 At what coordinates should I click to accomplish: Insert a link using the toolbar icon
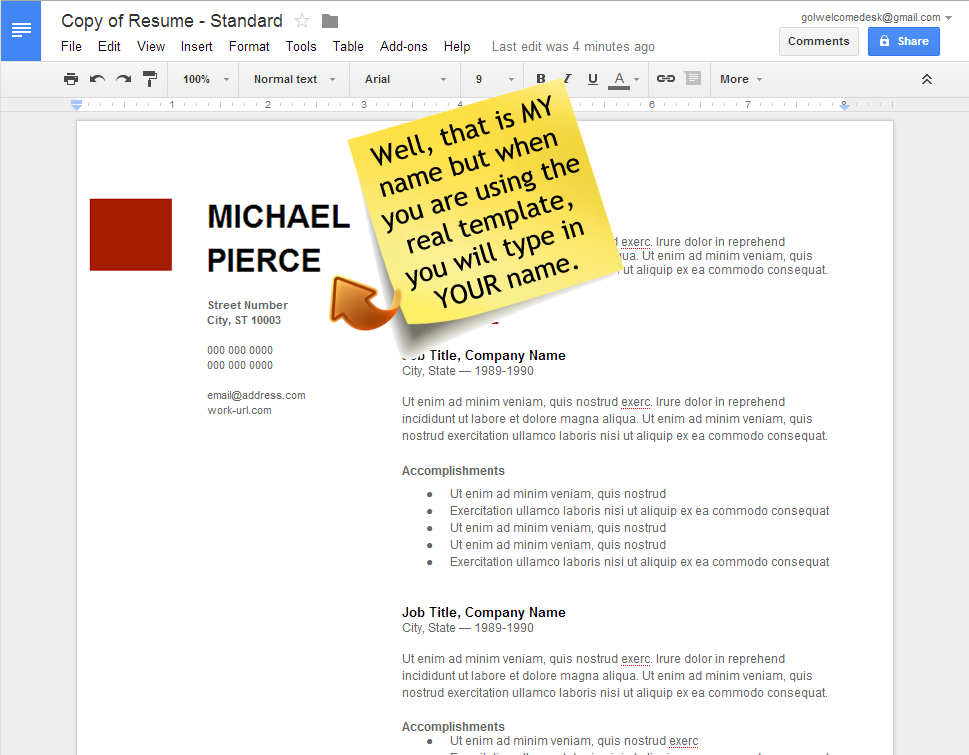pos(665,79)
